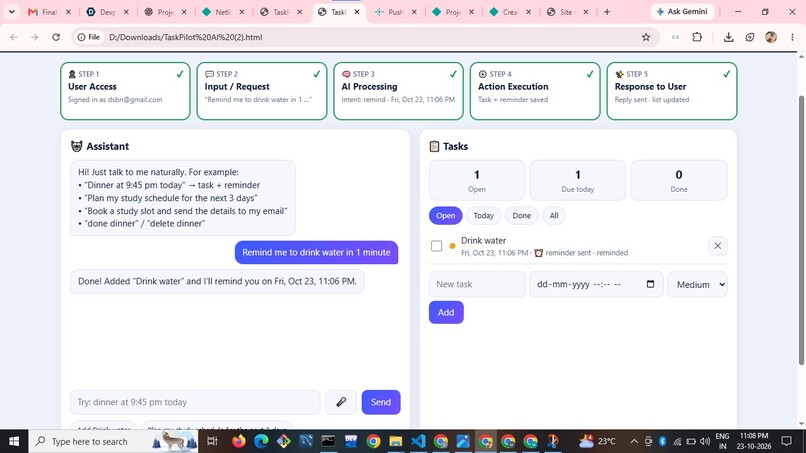
Task: Delete the Drink water task
Action: (x=718, y=246)
